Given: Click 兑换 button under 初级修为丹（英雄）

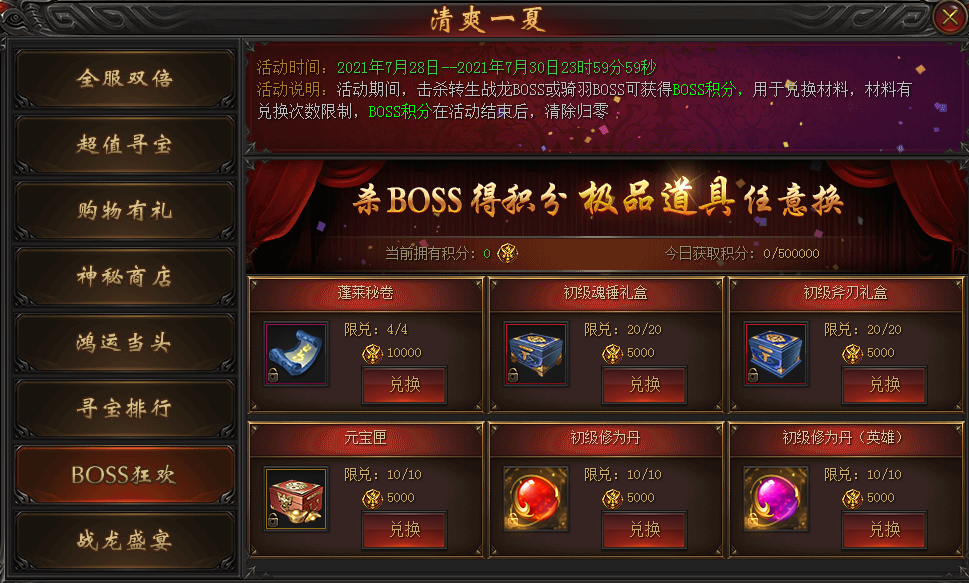Looking at the screenshot, I should [884, 530].
